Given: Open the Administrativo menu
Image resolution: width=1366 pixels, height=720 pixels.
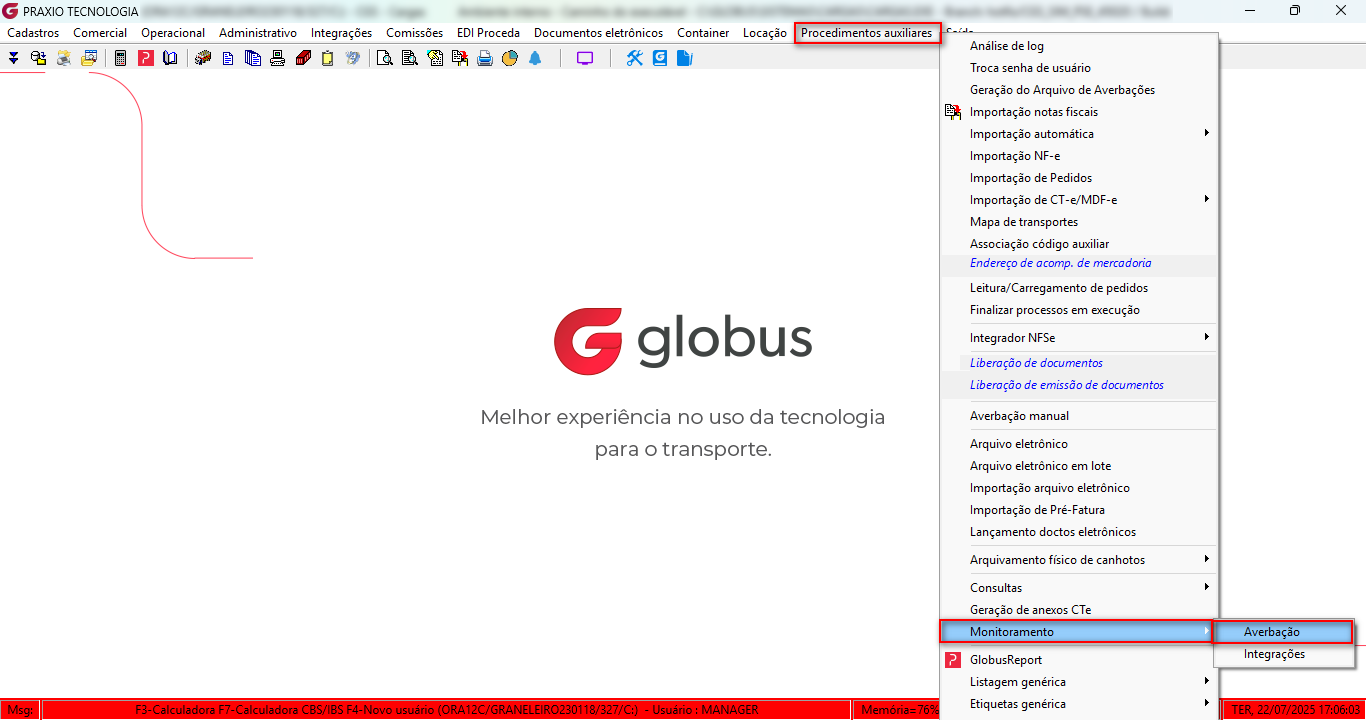Looking at the screenshot, I should coord(258,33).
